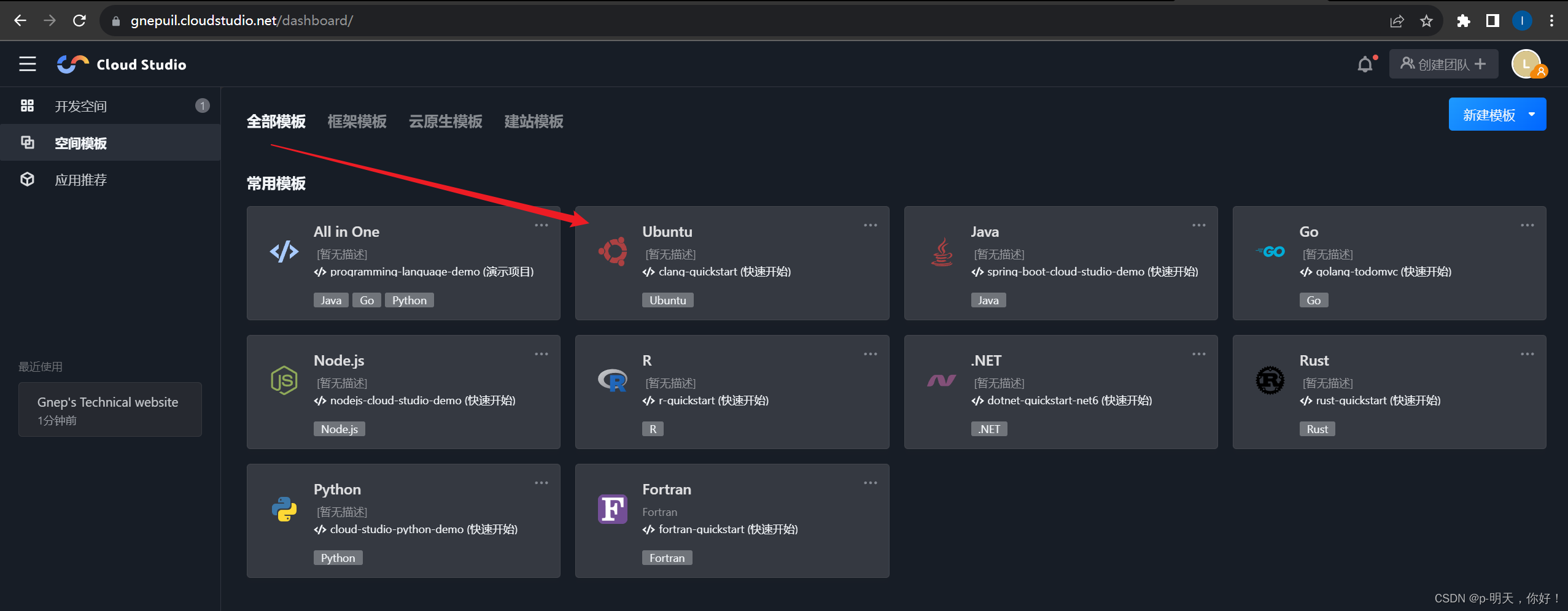Open the user avatar menu
The width and height of the screenshot is (1568, 611).
click(x=1527, y=64)
